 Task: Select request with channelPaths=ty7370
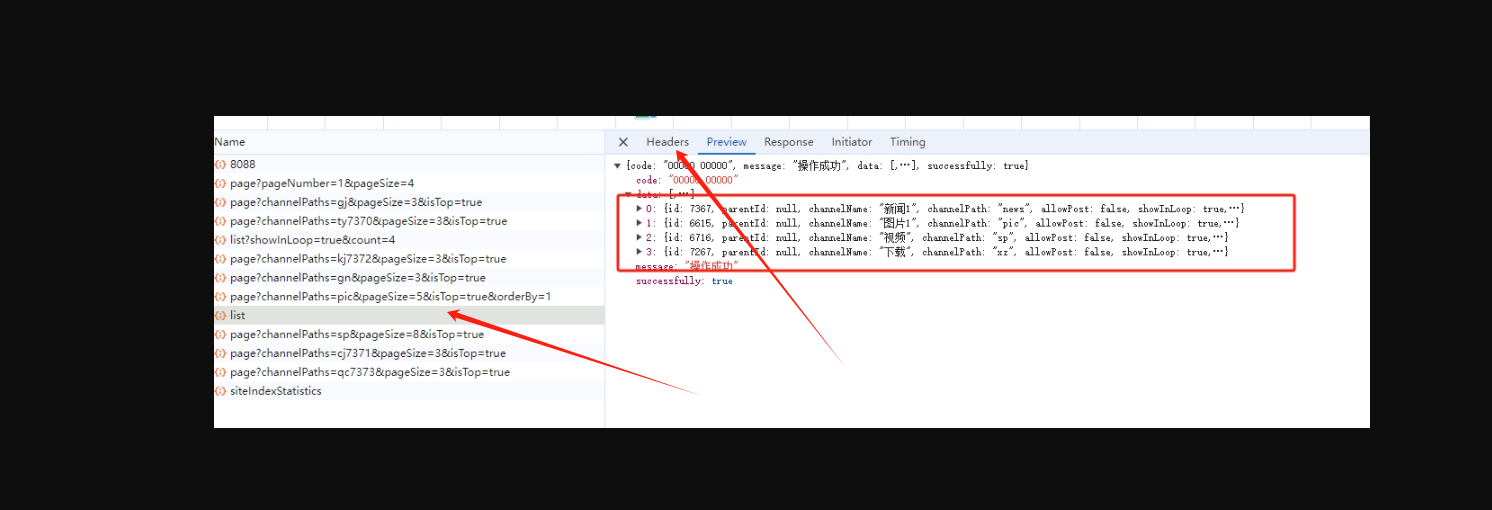(409, 221)
